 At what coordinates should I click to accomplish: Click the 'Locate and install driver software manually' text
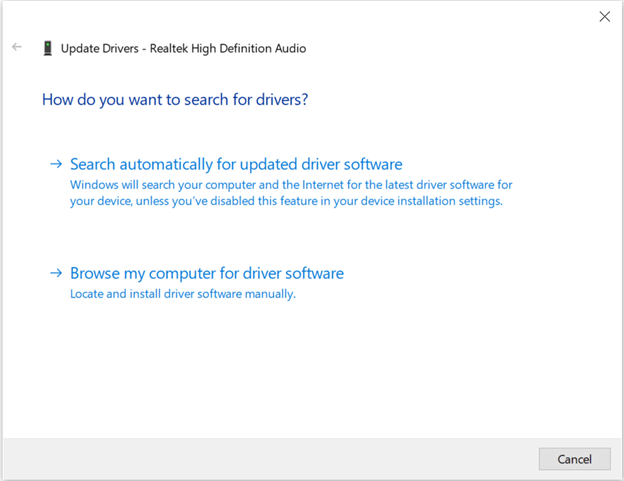click(x=183, y=294)
